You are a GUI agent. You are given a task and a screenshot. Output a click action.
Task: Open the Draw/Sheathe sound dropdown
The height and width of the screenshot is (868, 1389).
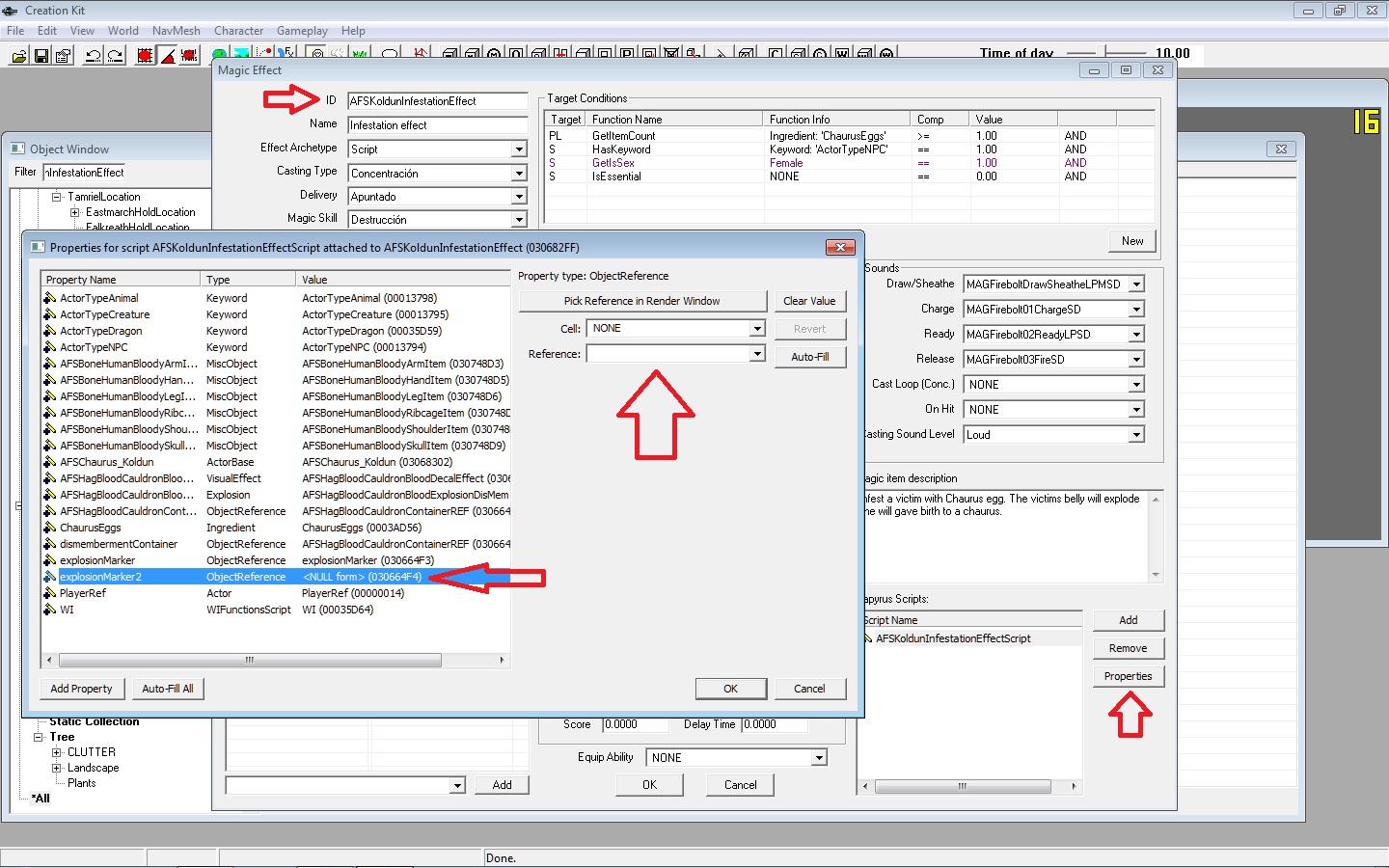[x=1136, y=285]
